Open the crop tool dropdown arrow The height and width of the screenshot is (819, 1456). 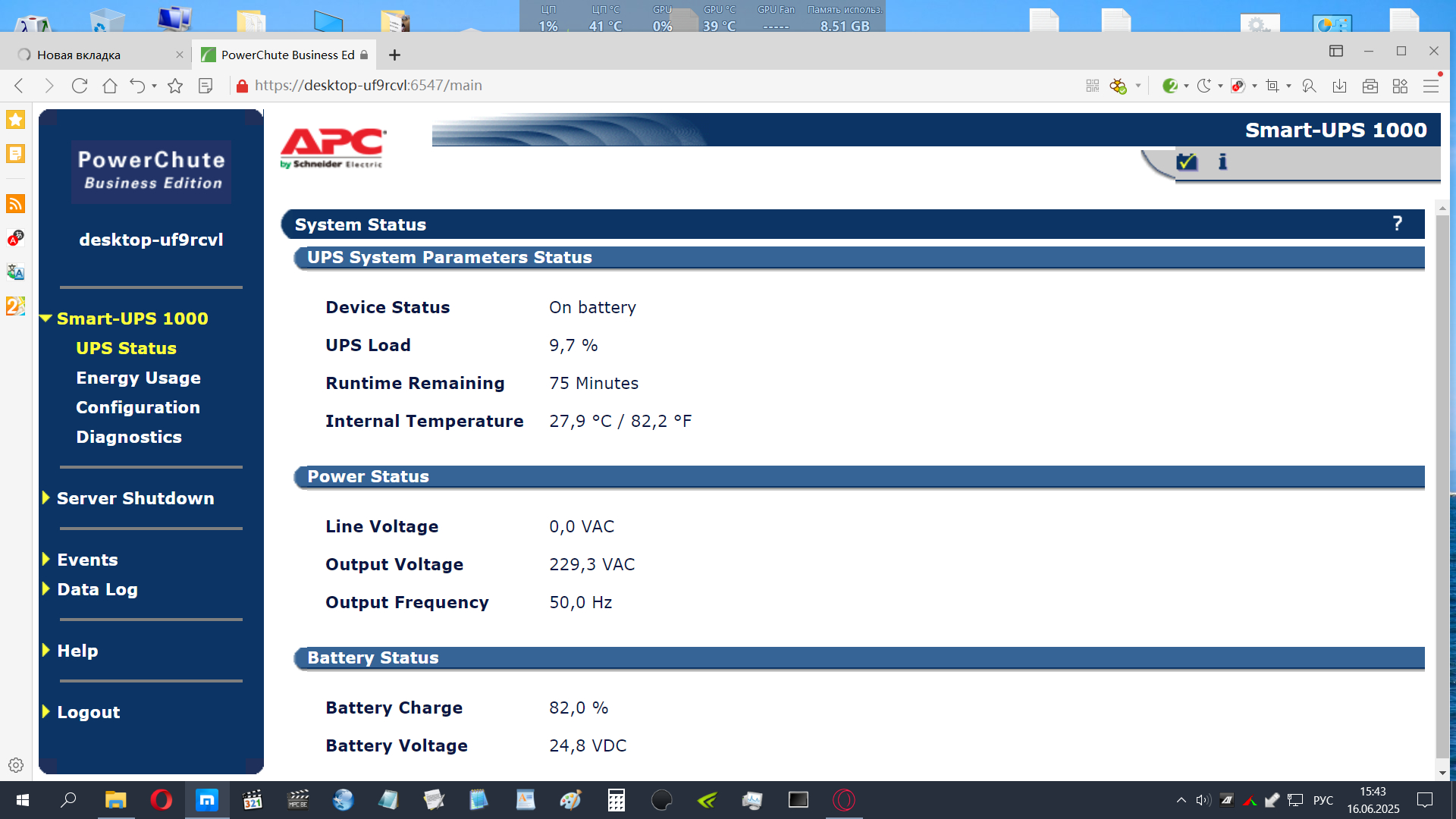(x=1288, y=86)
